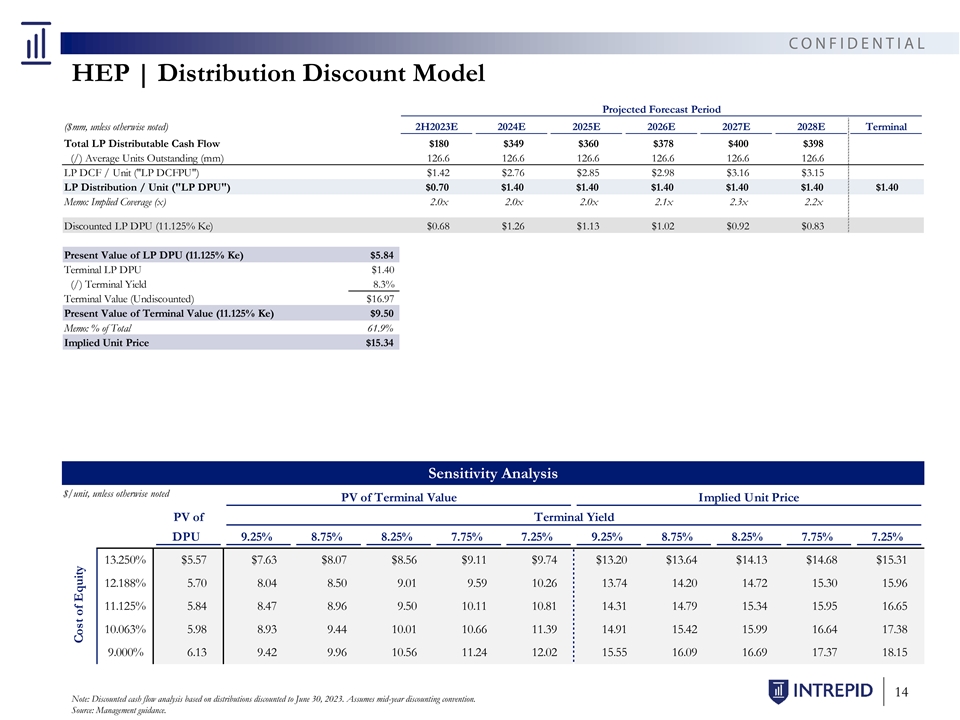The height and width of the screenshot is (720, 960).
Task: Select the 'HEP | Distribution Discount Model' title
Action: 278,73
